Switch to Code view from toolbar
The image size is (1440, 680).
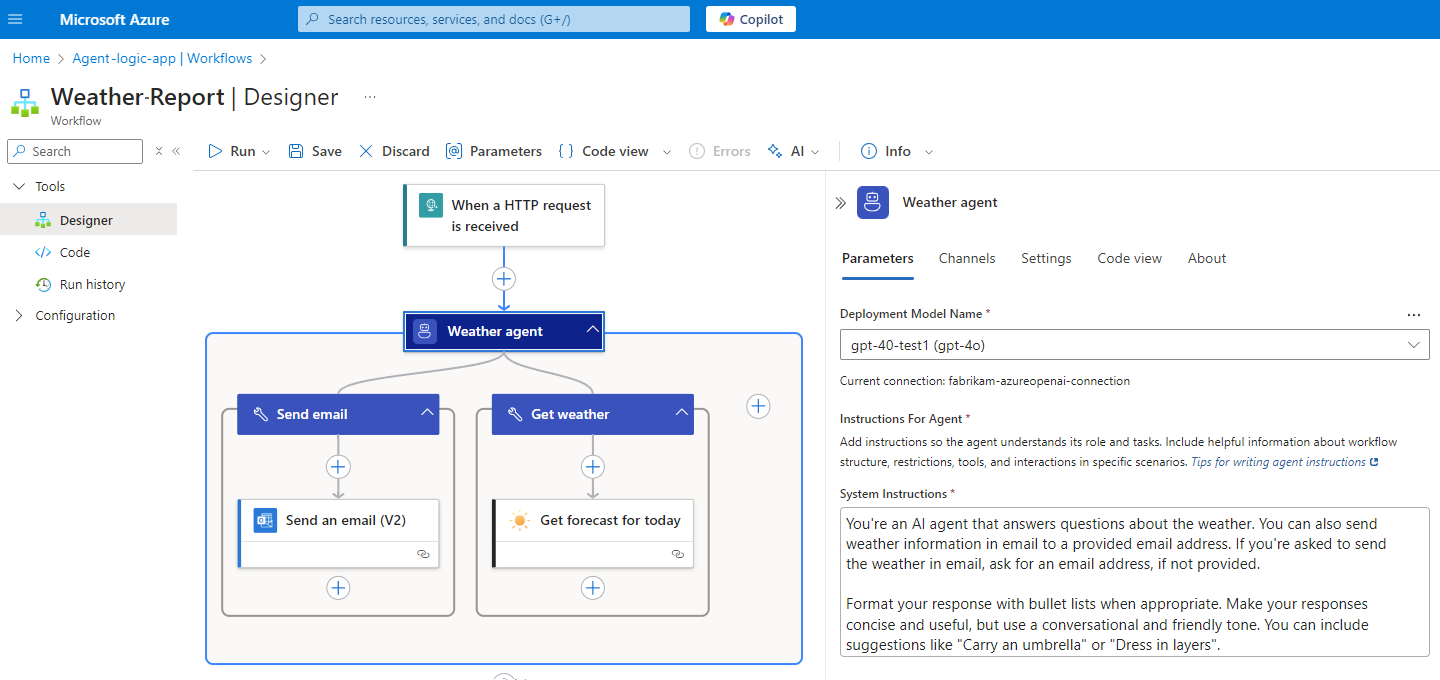point(604,151)
